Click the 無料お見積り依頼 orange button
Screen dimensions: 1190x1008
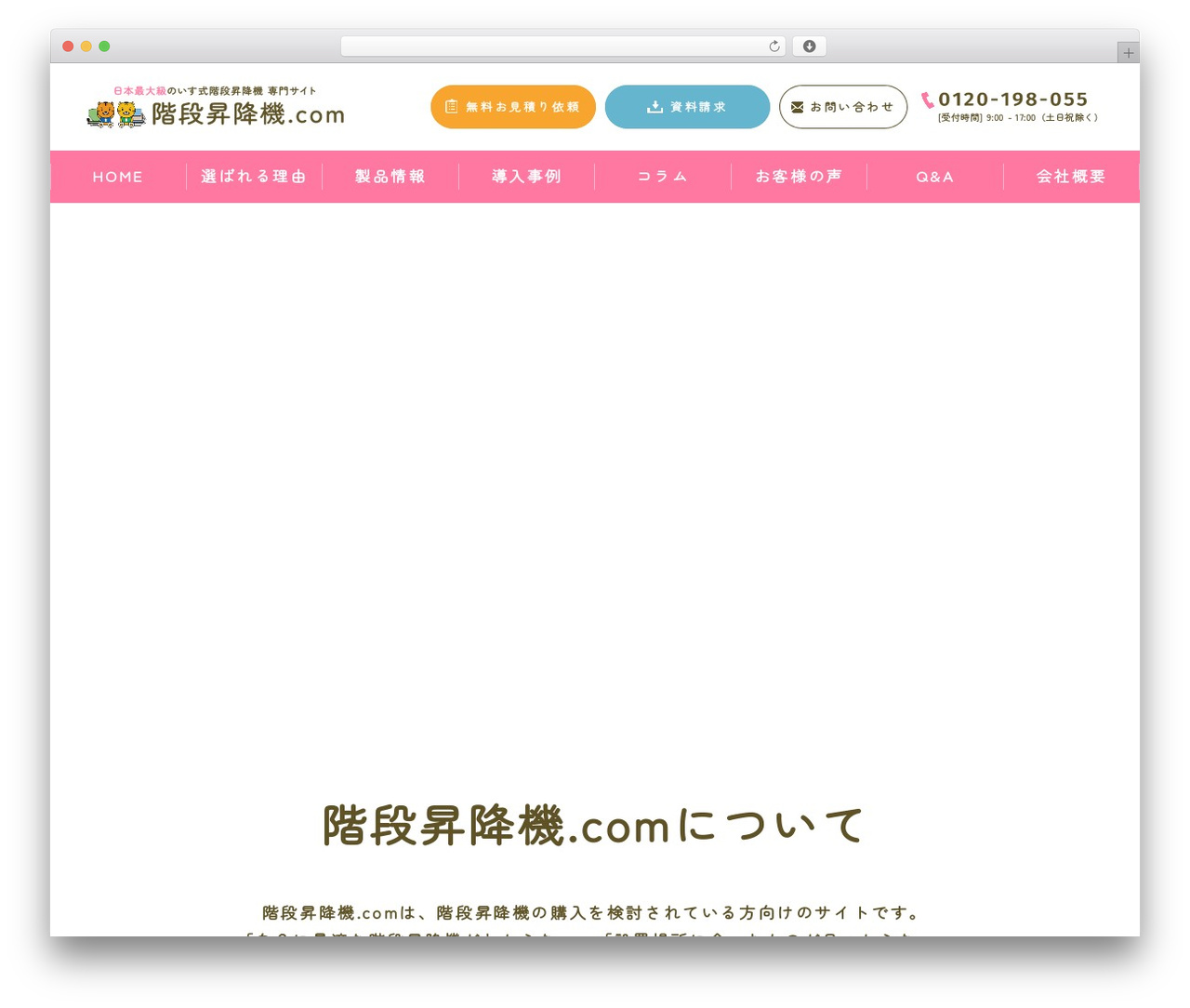pos(513,107)
